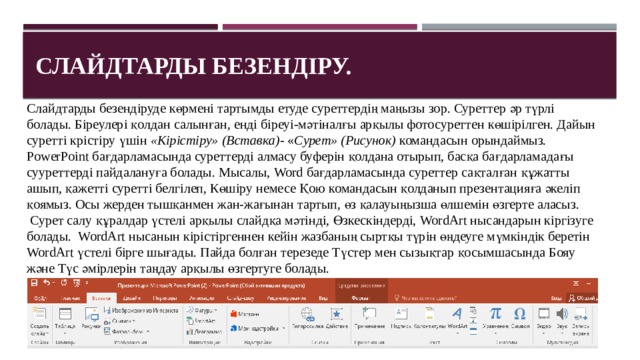Screen dimensions: 640x360
Task: Click the Создать слайд (New Slide) icon
Action: click(x=40, y=313)
